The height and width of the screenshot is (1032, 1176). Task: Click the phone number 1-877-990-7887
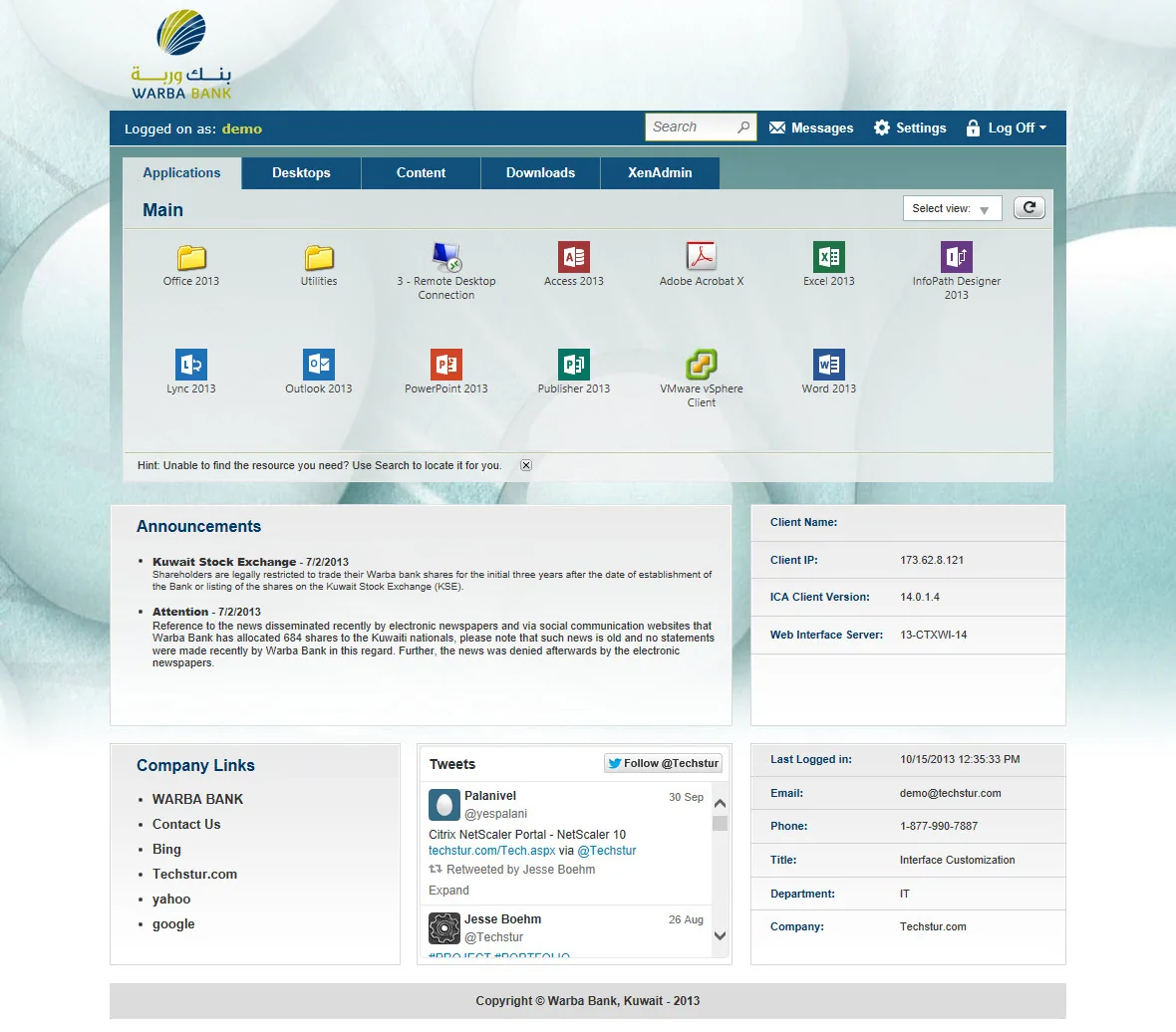click(939, 826)
